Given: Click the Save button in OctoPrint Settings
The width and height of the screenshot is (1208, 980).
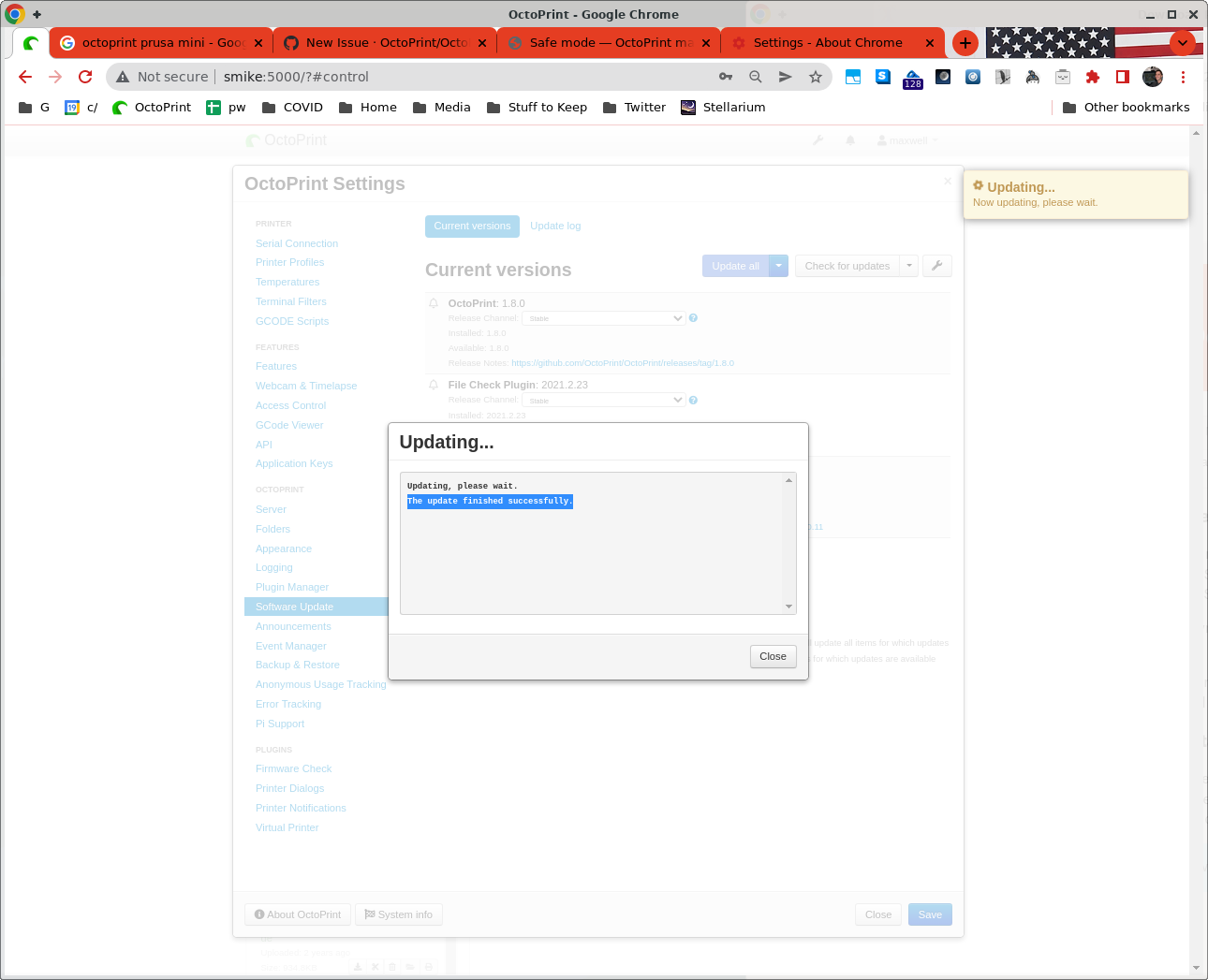Looking at the screenshot, I should click(930, 914).
